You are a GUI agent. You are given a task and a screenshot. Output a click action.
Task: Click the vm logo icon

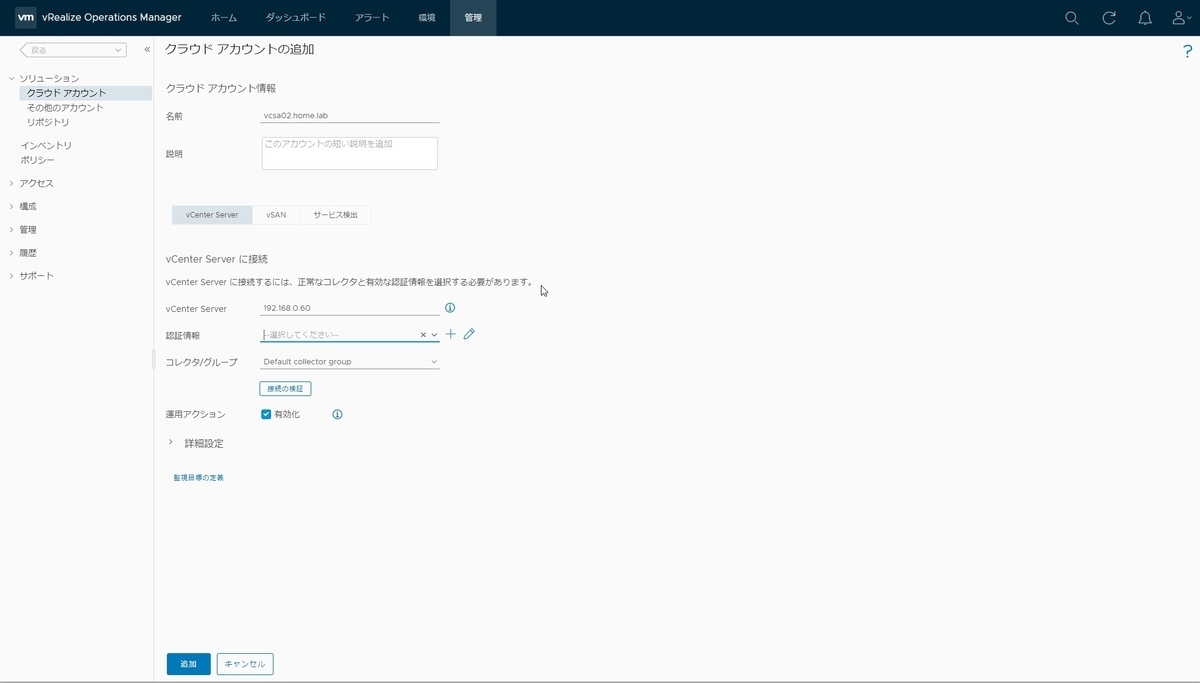pyautogui.click(x=26, y=17)
